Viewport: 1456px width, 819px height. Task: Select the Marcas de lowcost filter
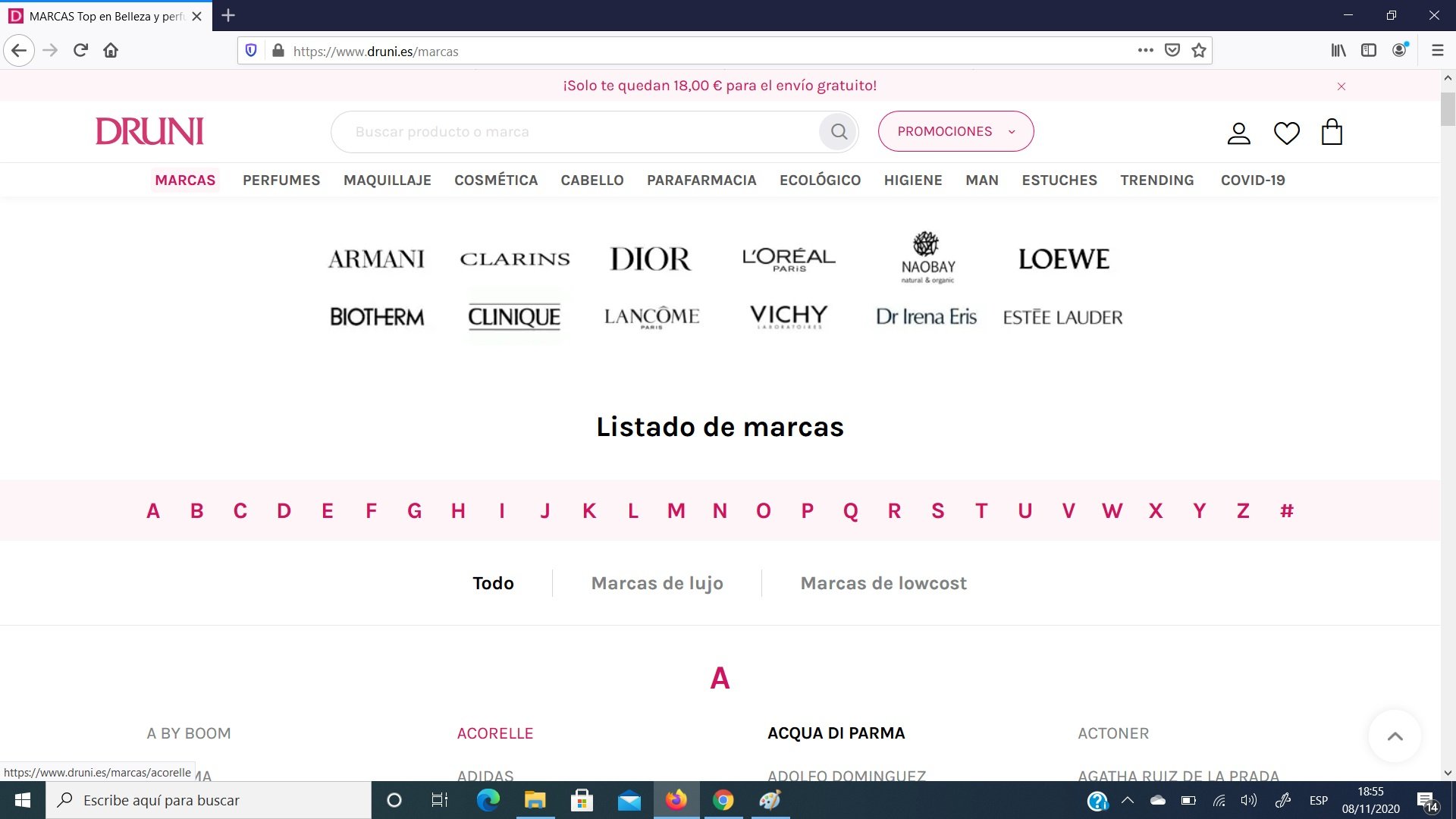pyautogui.click(x=883, y=583)
